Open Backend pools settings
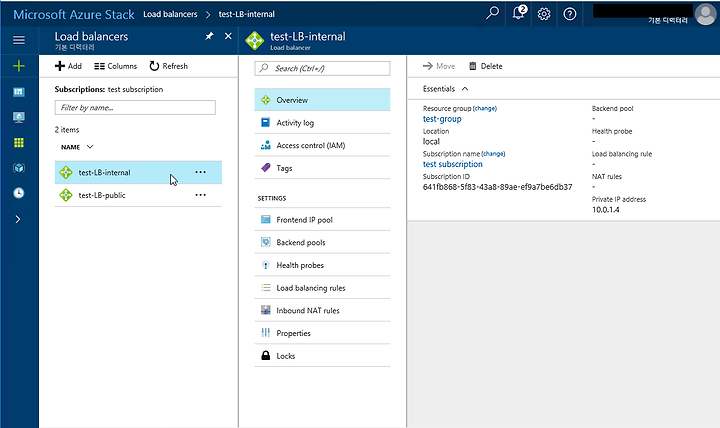 pyautogui.click(x=322, y=242)
